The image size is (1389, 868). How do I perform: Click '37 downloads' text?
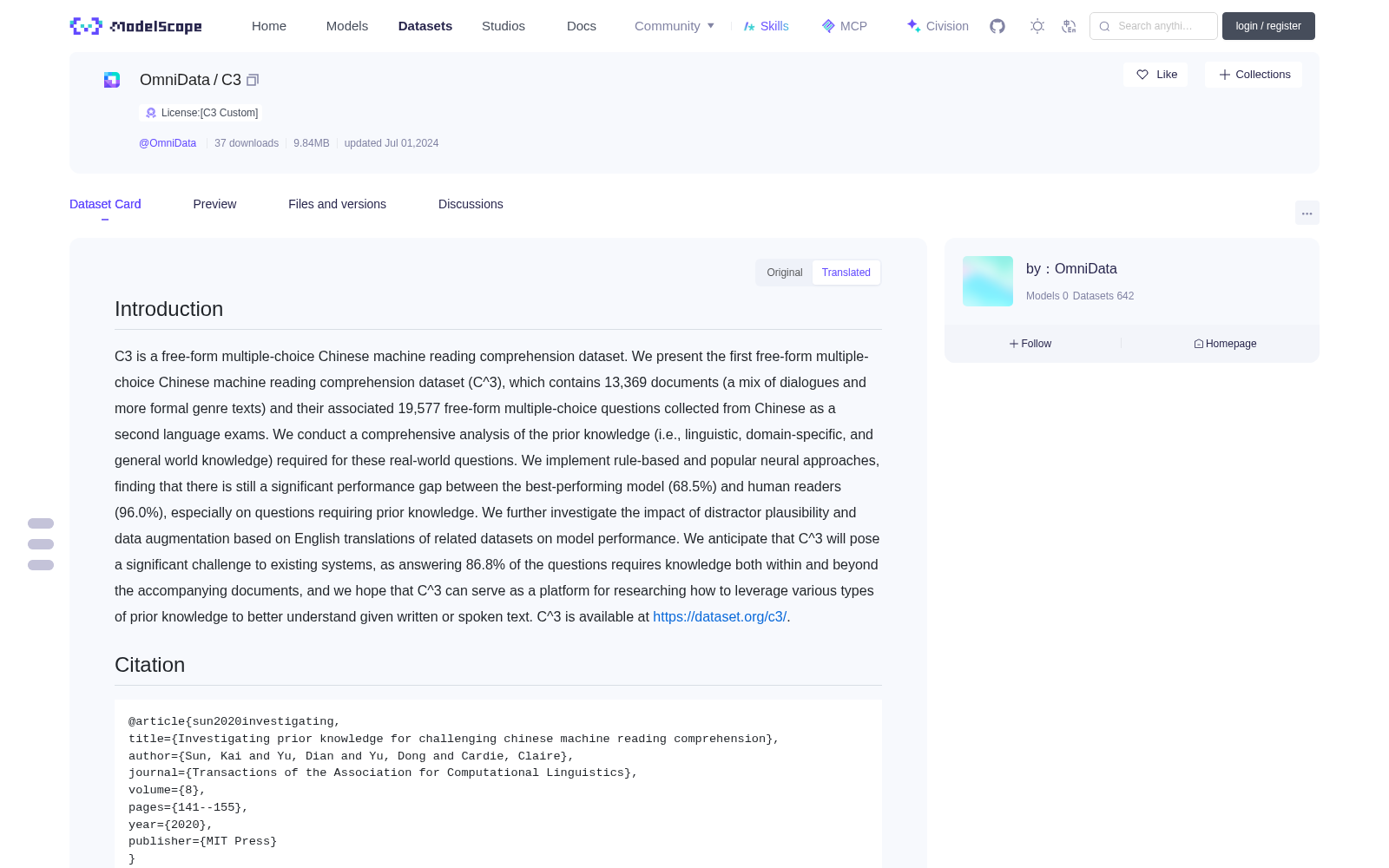[x=247, y=143]
